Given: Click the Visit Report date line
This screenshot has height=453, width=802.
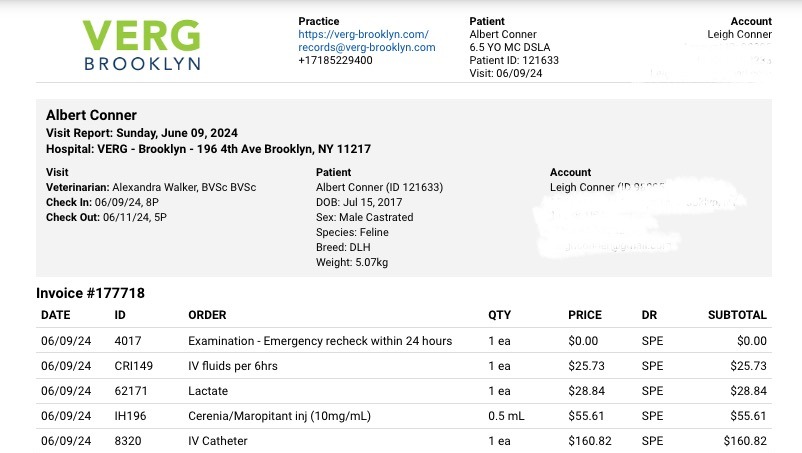Looking at the screenshot, I should 142,133.
